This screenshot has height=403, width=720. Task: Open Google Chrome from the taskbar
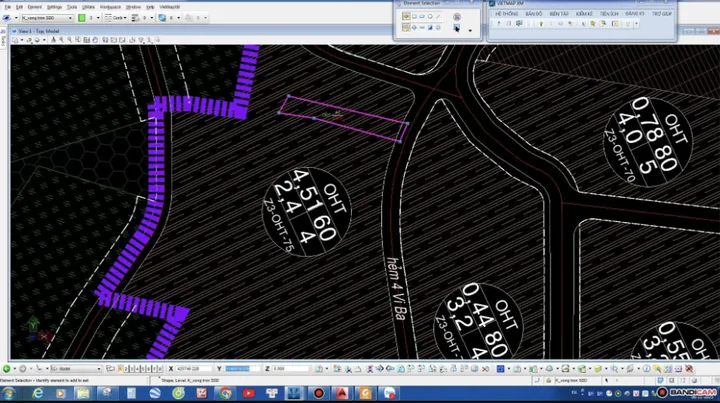(225, 393)
